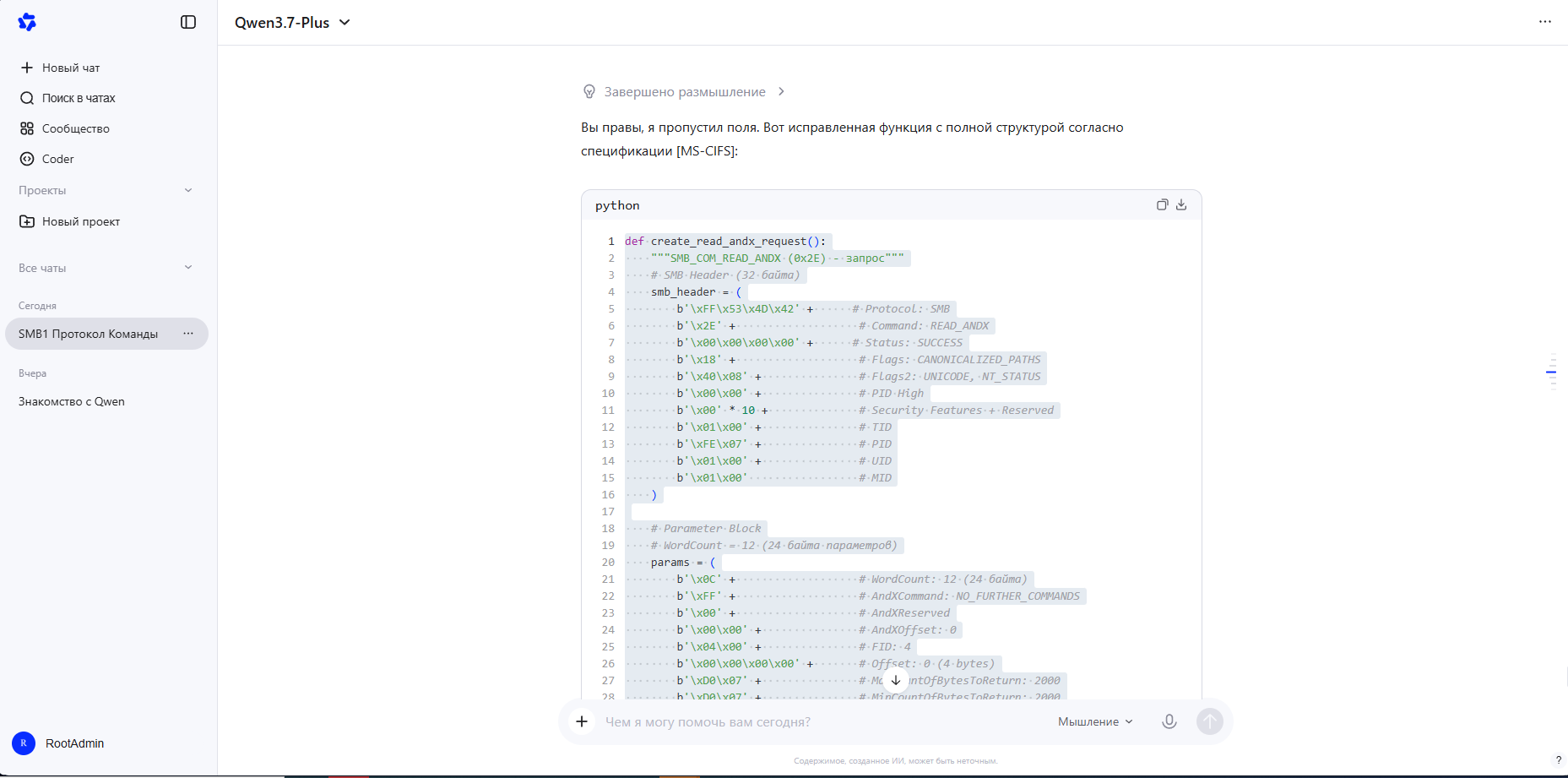This screenshot has height=778, width=1568.
Task: Click the AndXOffset: 0 comment
Action: (908, 629)
